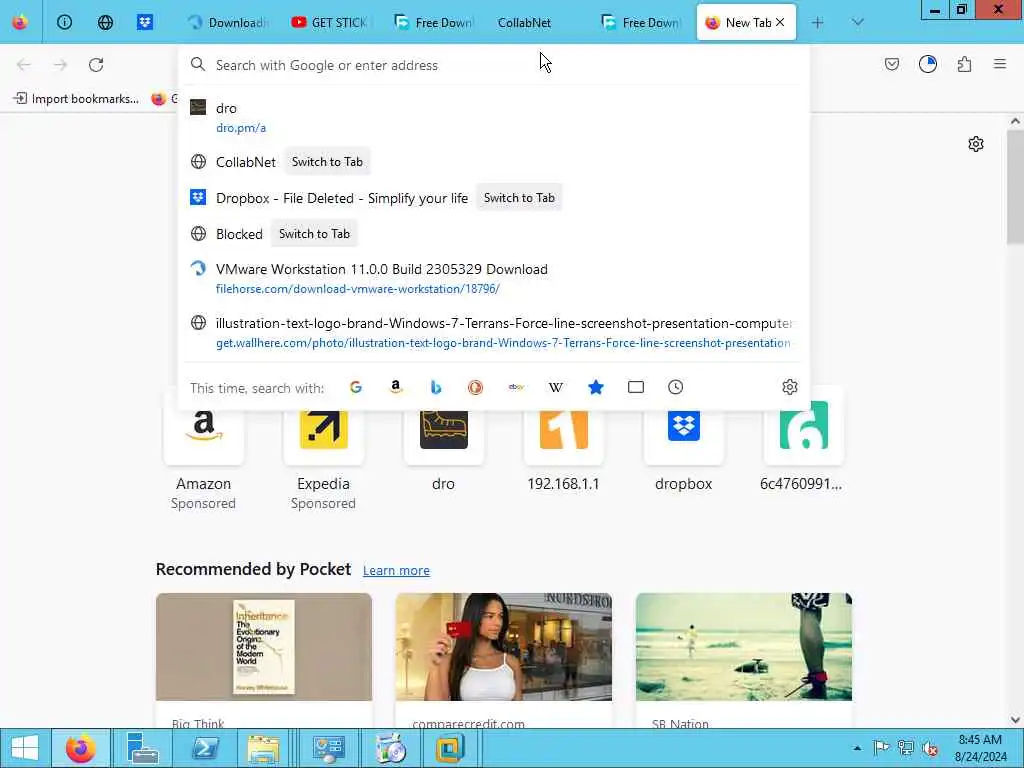Open new tab page personalize gear
Screen dimensions: 1024x768
976,144
